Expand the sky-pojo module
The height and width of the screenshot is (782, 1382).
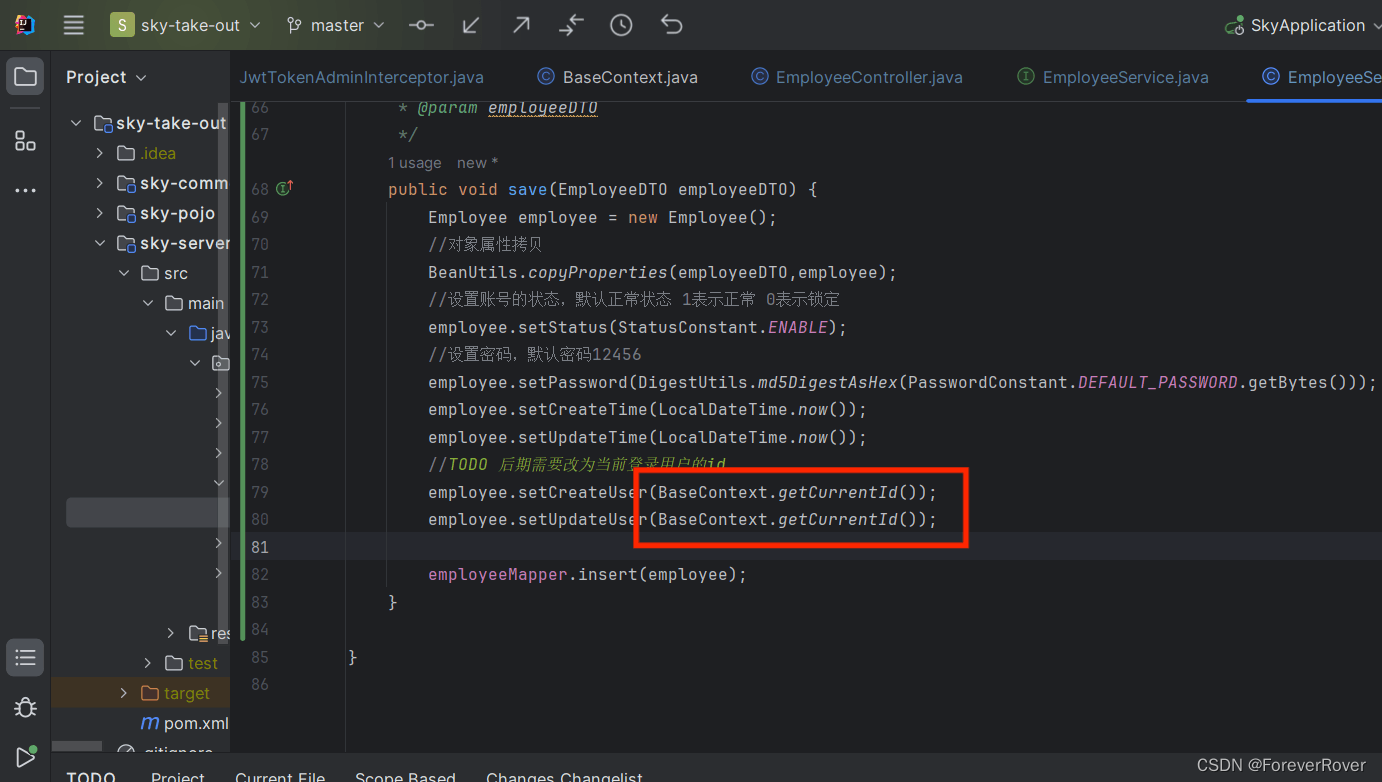99,213
